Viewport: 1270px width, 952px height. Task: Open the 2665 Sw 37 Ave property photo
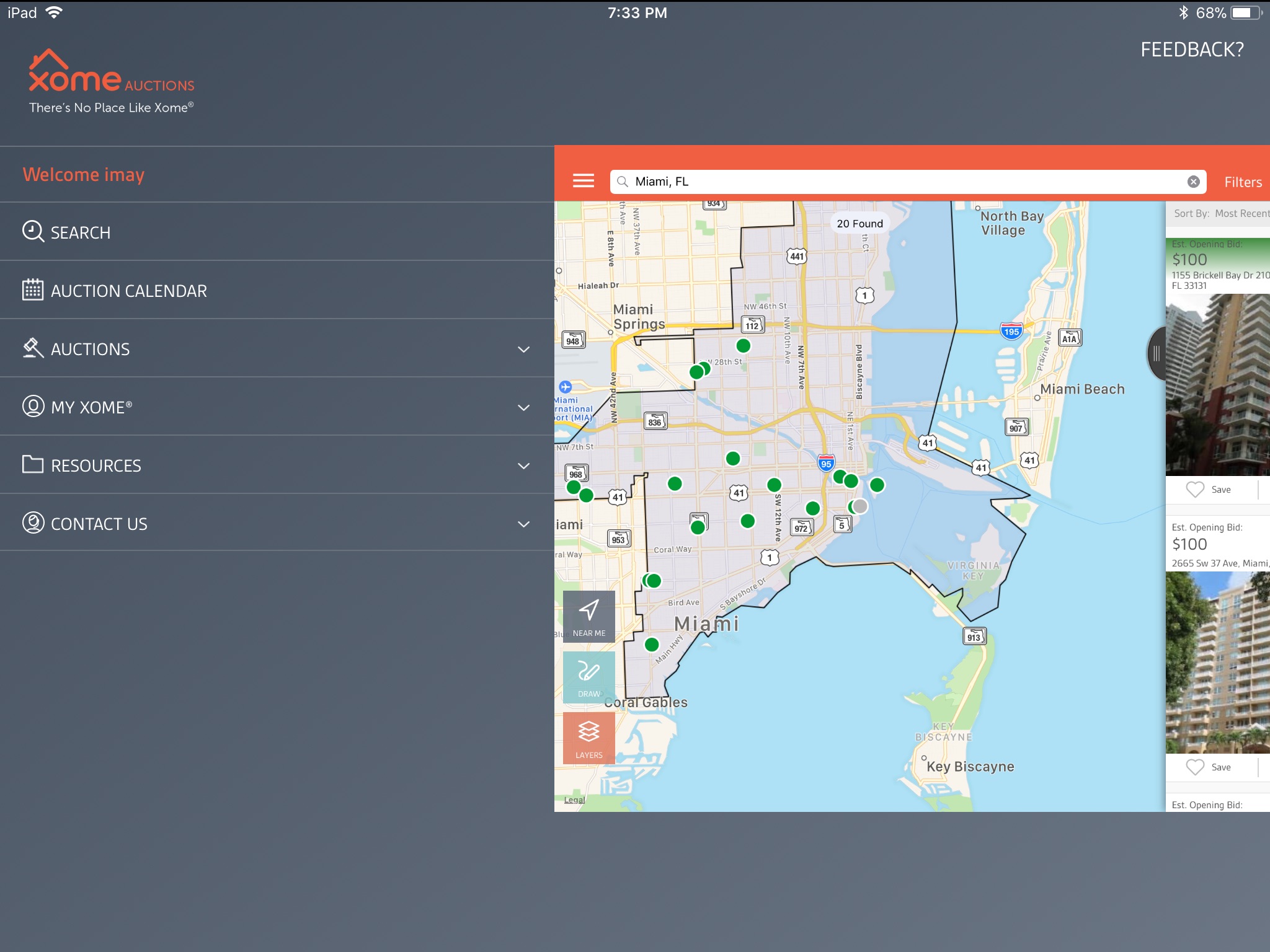[1218, 663]
